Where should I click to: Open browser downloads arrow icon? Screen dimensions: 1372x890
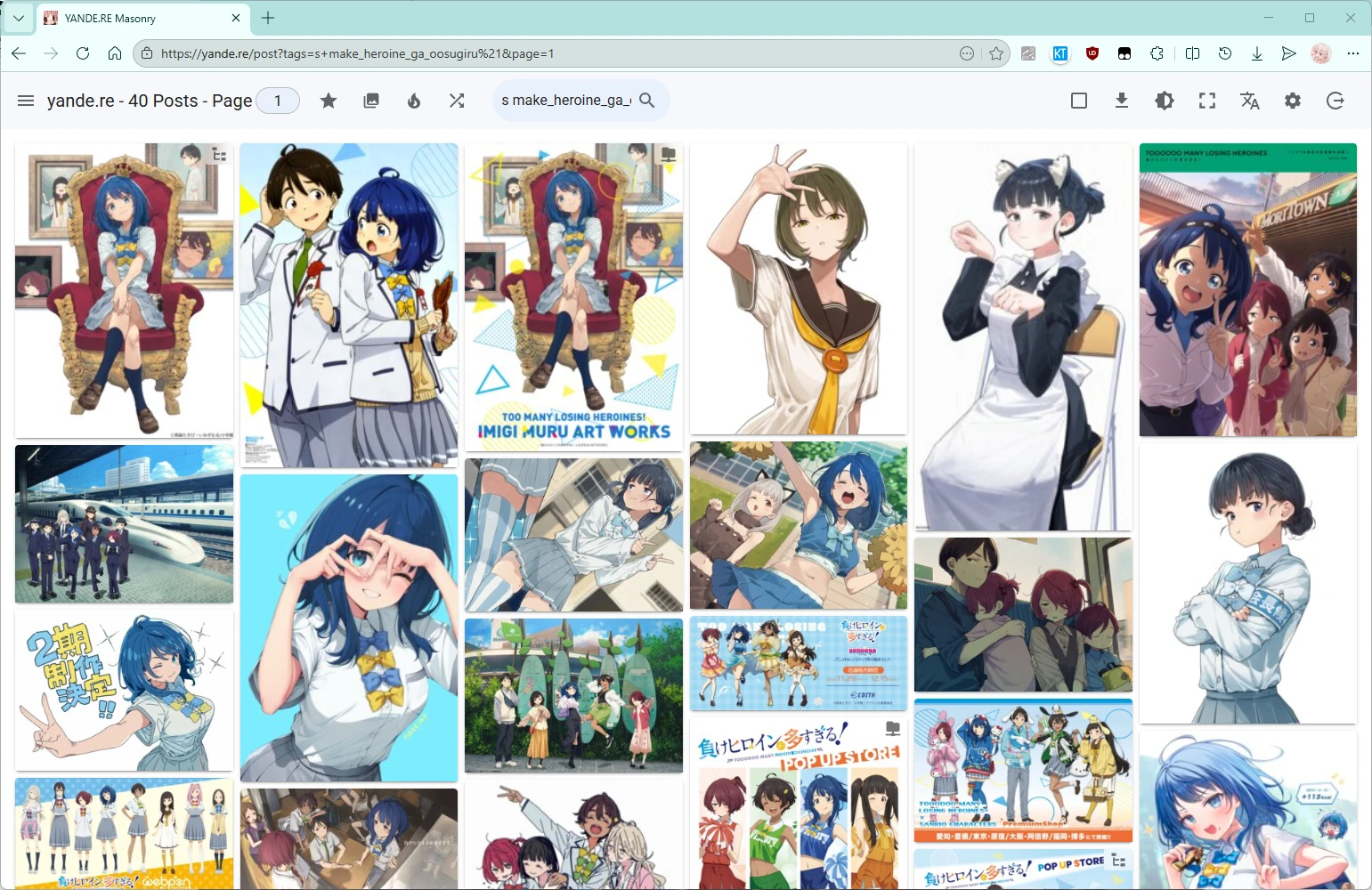click(1257, 53)
